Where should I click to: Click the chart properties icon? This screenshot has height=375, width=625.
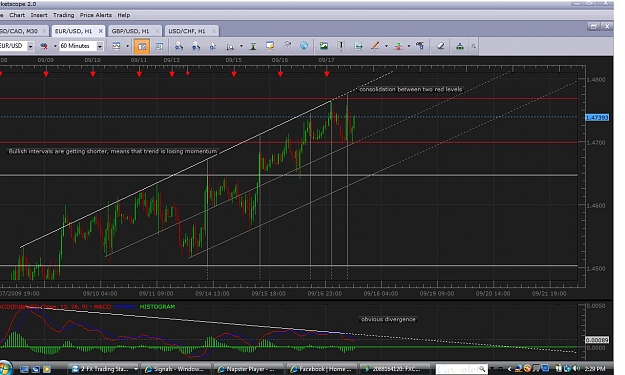tap(420, 46)
